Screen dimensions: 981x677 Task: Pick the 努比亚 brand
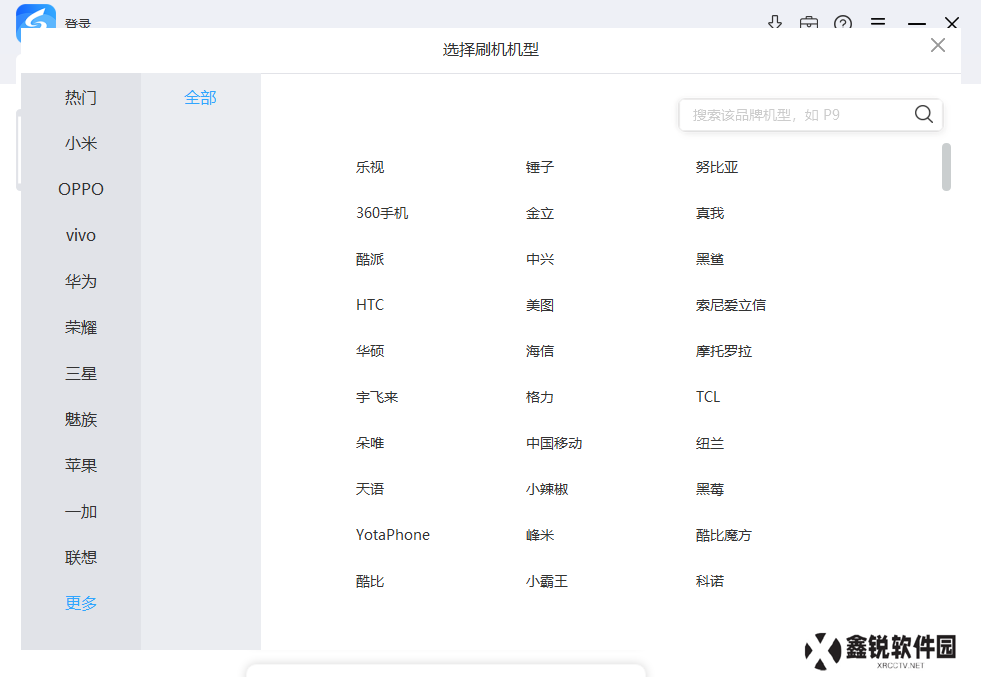point(716,167)
